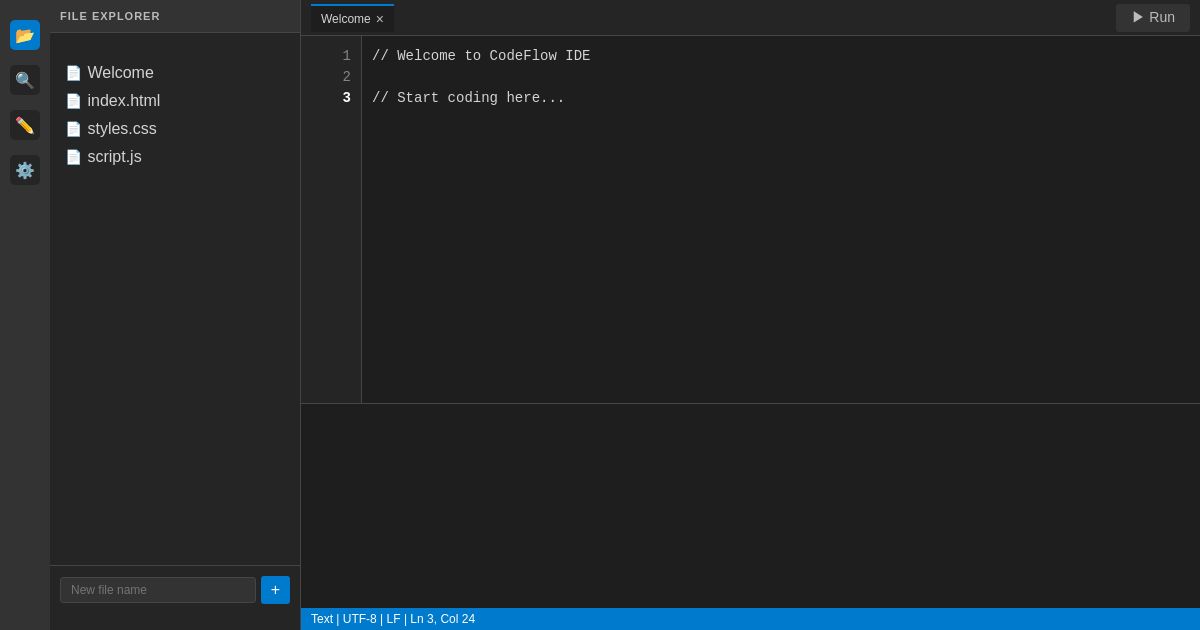Click LF in the status bar
The width and height of the screenshot is (1200, 630).
(393, 619)
